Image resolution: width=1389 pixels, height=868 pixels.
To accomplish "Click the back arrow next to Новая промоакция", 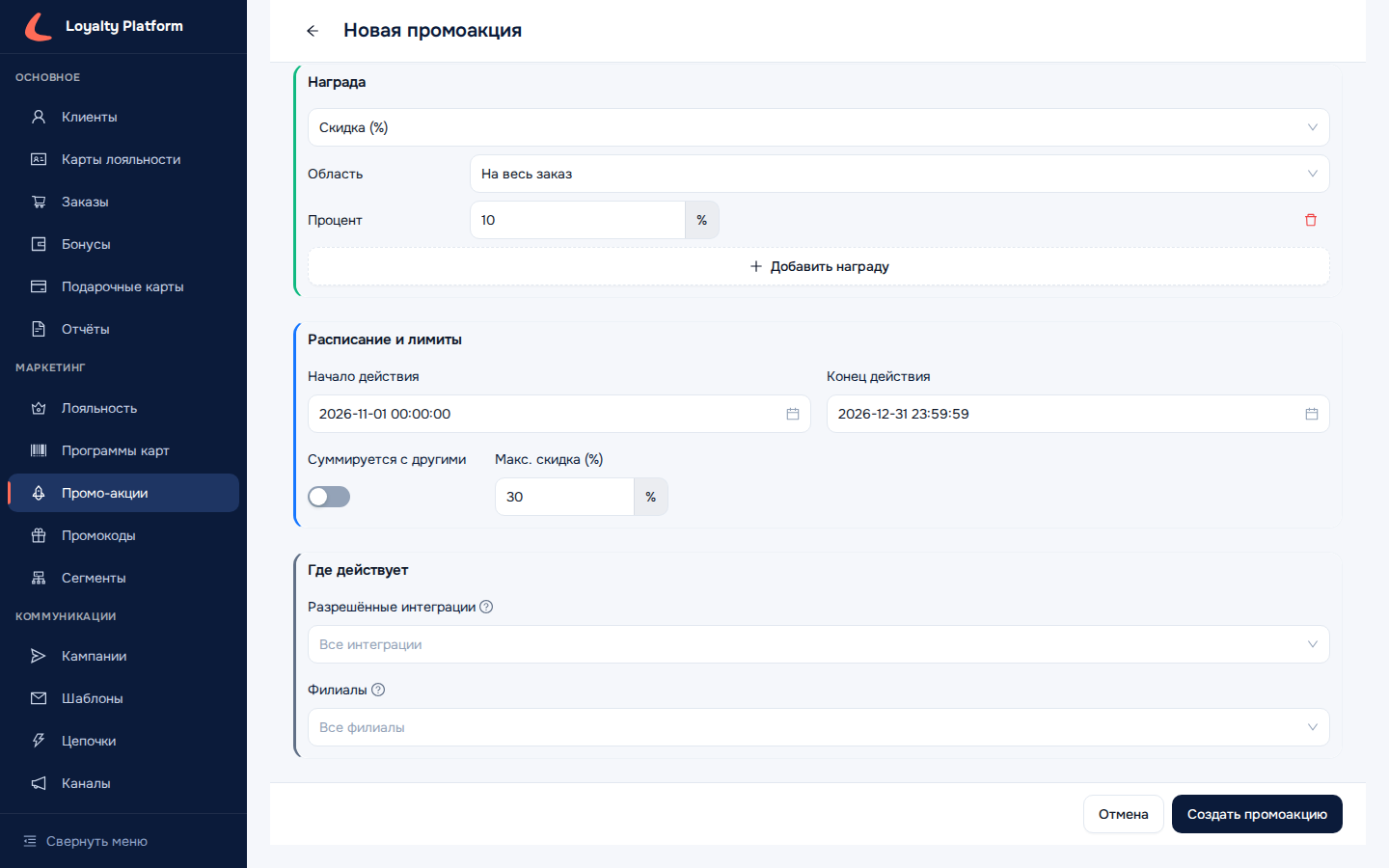I will 313,31.
